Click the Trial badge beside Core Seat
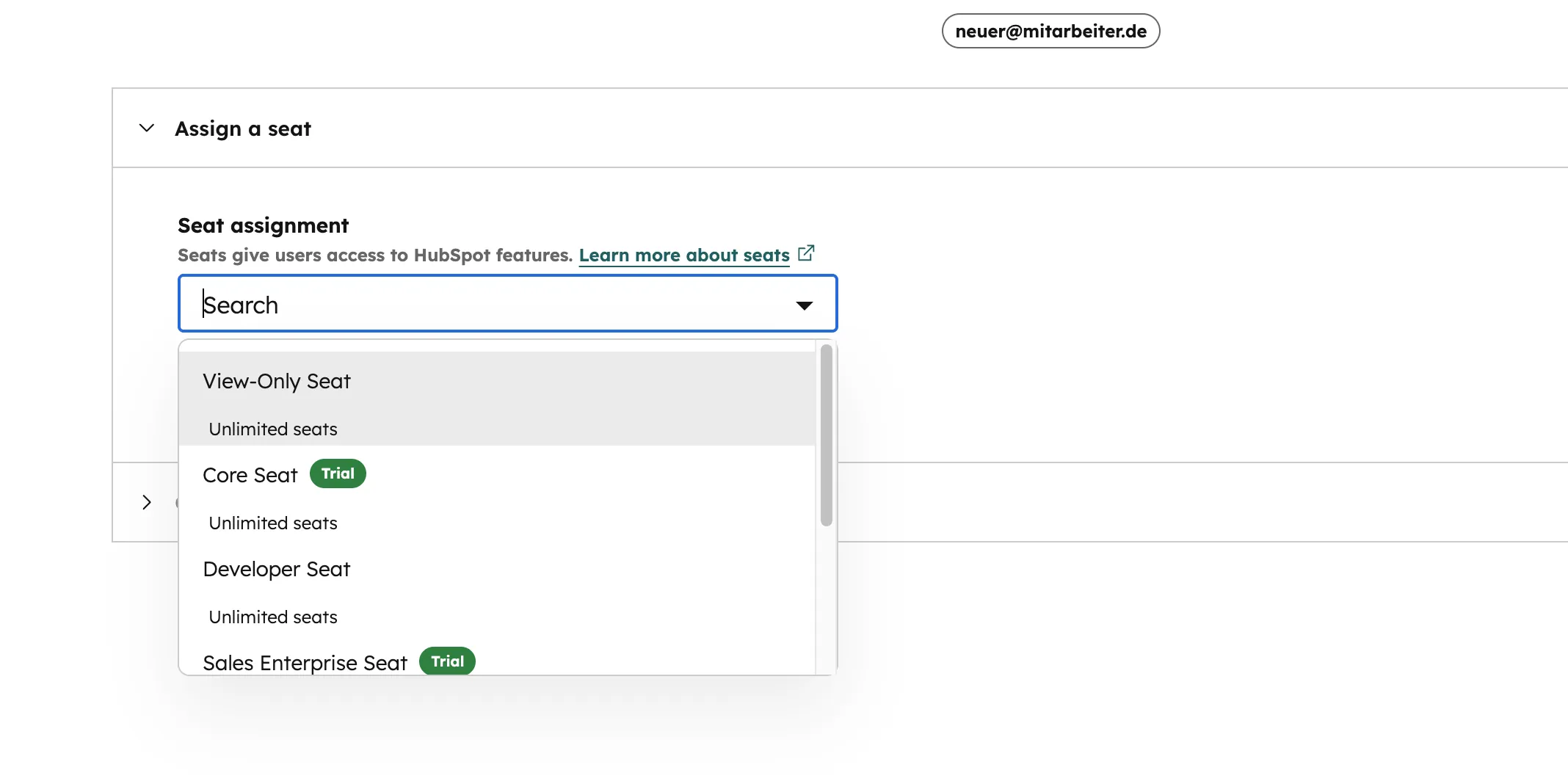 coord(337,473)
